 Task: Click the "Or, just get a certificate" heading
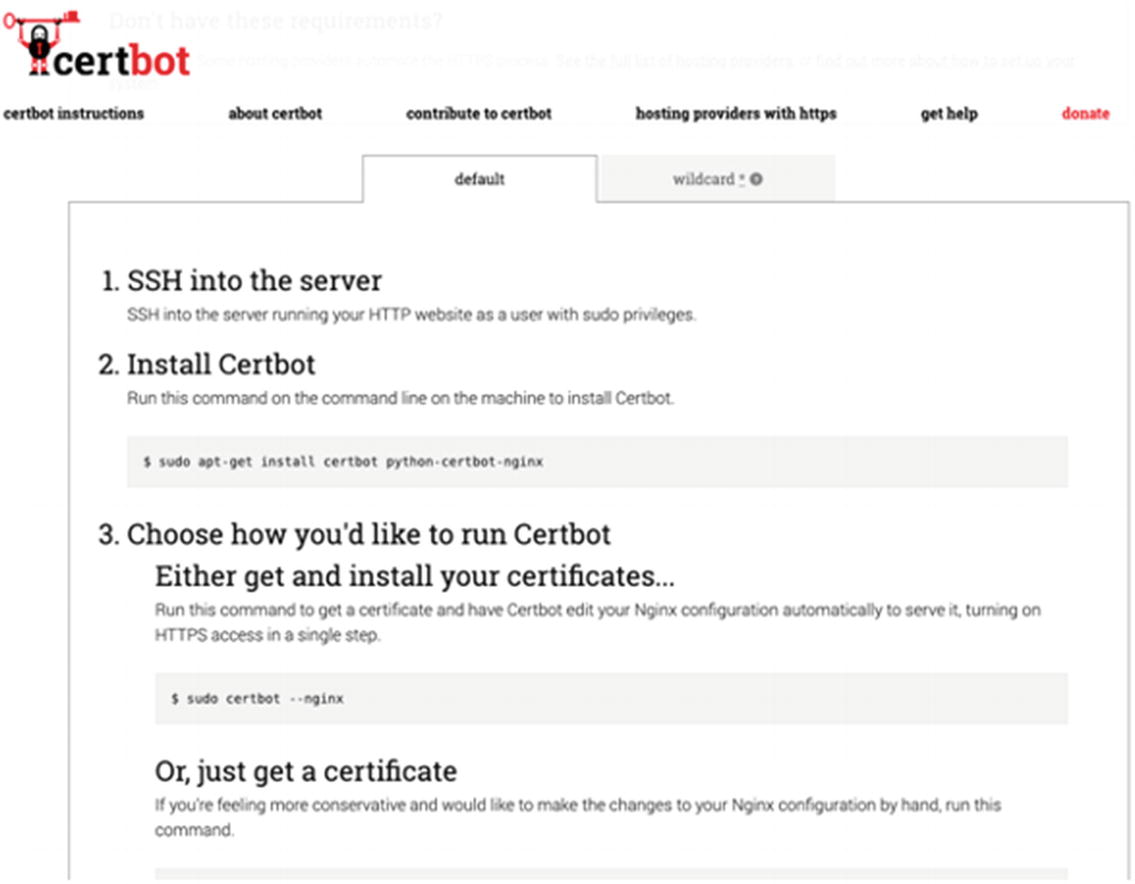coord(306,771)
